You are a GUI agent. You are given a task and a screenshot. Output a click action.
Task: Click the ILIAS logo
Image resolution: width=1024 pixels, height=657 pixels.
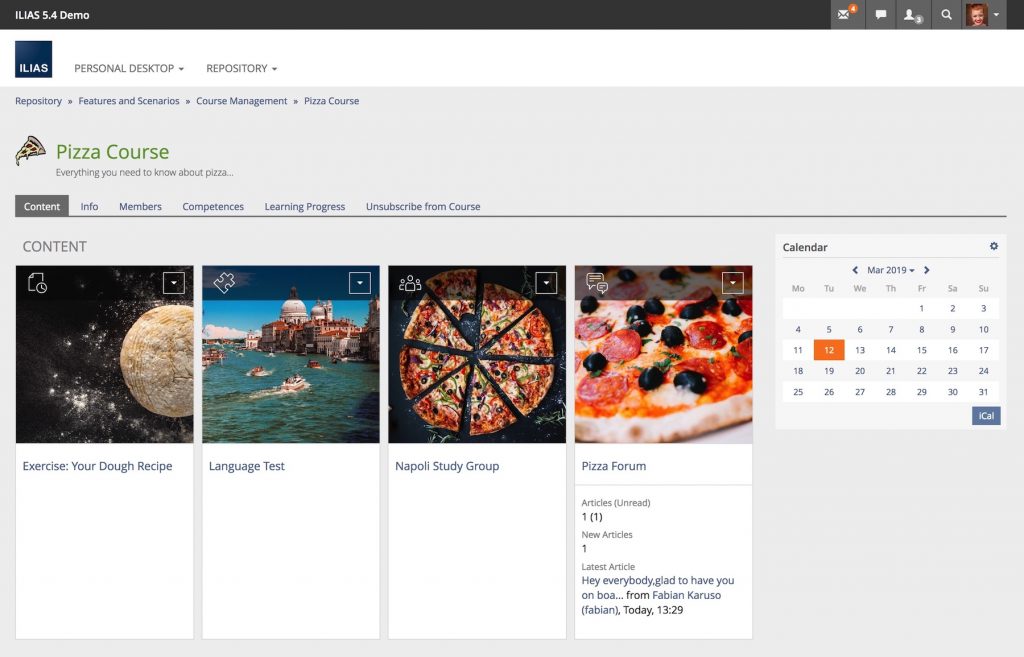tap(33, 60)
